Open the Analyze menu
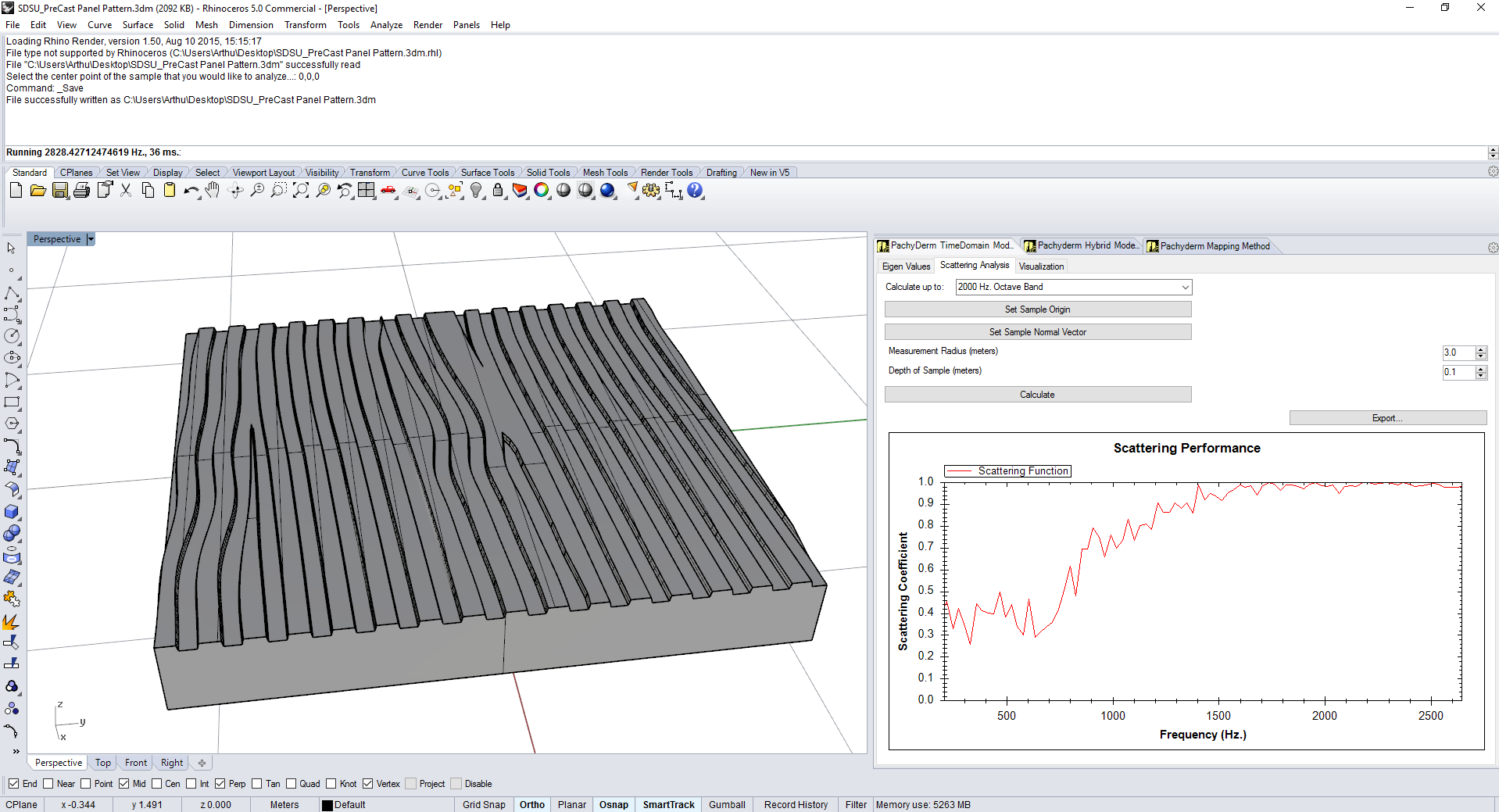Image resolution: width=1499 pixels, height=812 pixels. [386, 25]
